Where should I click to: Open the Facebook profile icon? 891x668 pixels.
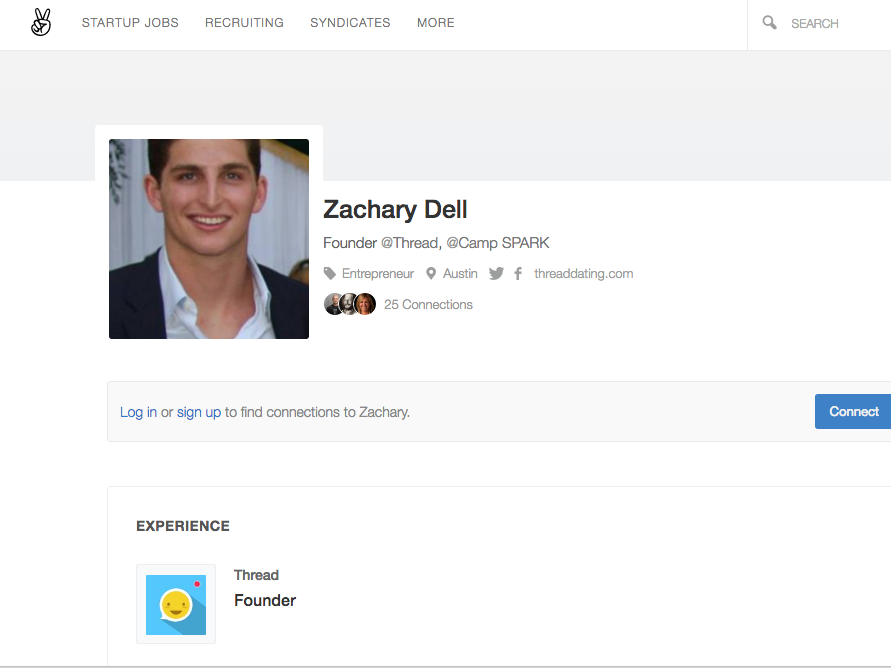click(x=518, y=273)
